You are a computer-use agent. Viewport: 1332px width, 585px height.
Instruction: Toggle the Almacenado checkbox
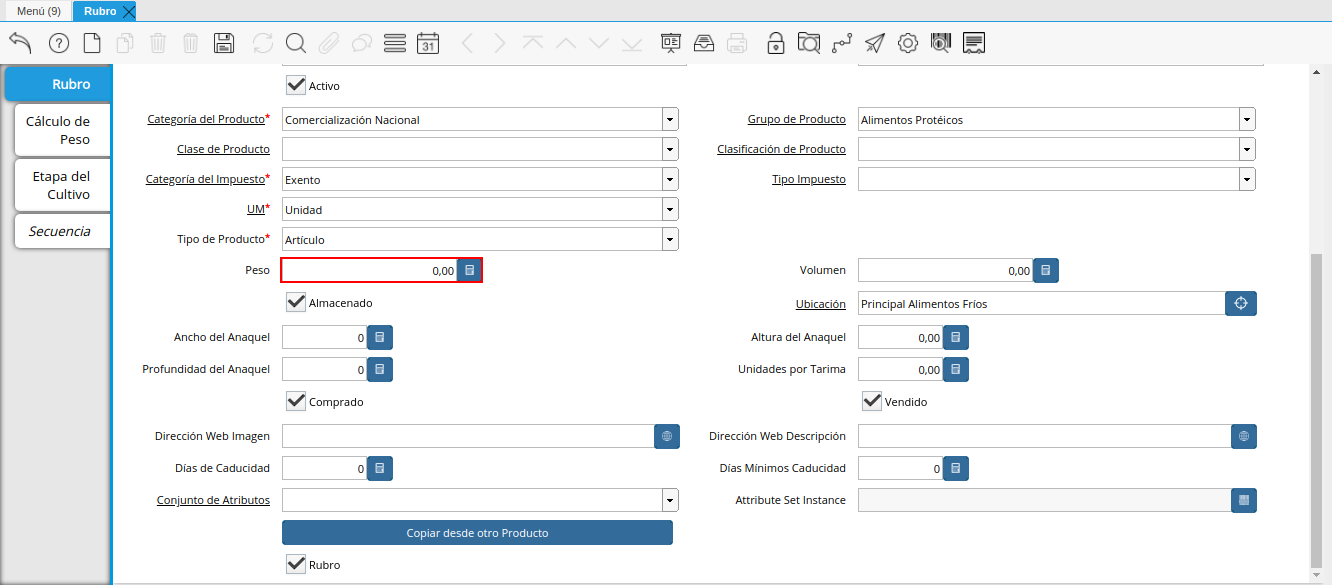tap(296, 302)
